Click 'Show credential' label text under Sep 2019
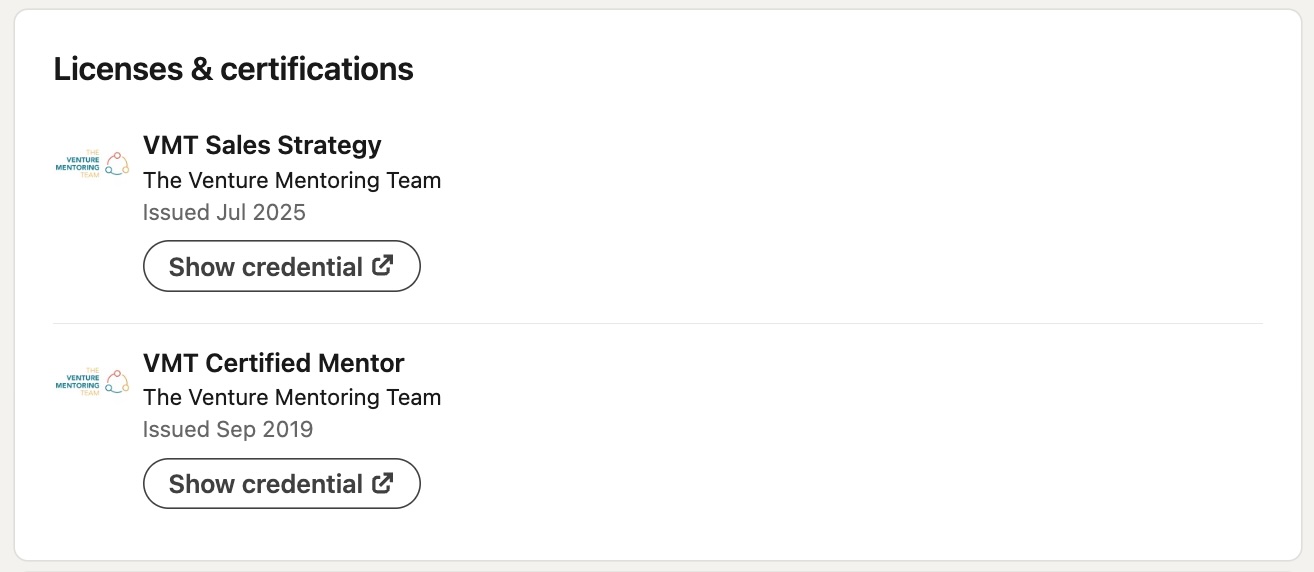1314x572 pixels. [x=265, y=484]
